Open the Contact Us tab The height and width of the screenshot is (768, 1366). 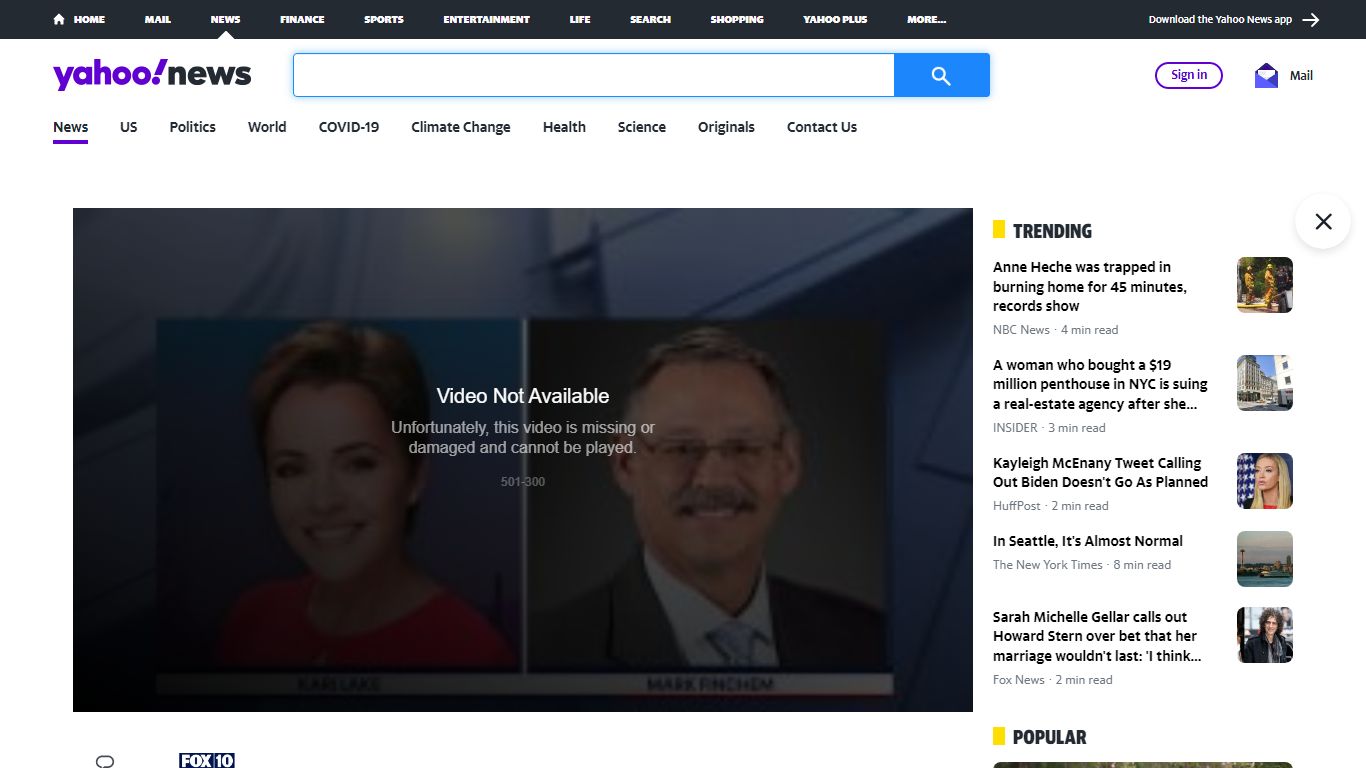pos(822,127)
